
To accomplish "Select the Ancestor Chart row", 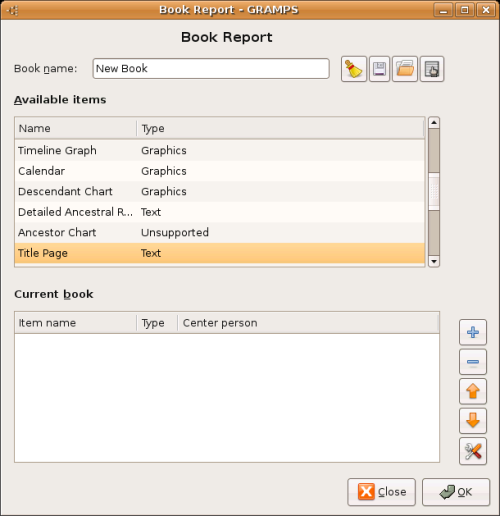I will (220, 232).
